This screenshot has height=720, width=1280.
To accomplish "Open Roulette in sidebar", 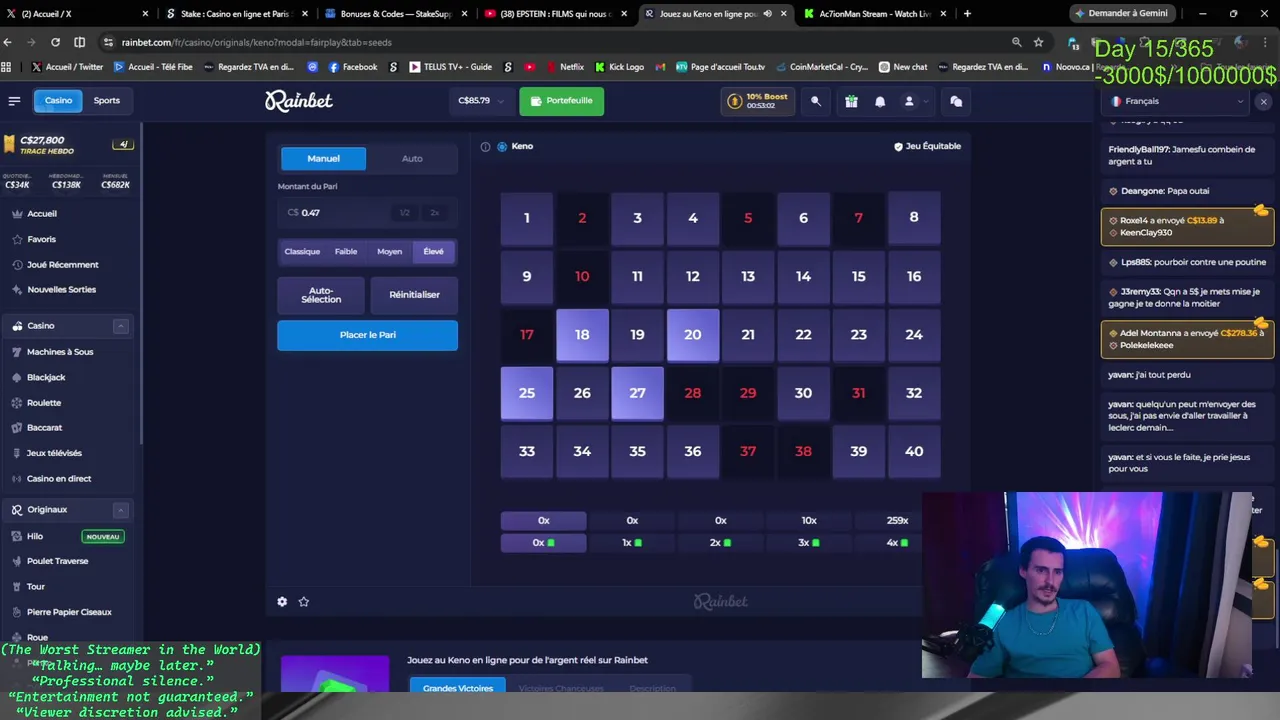I will point(43,403).
